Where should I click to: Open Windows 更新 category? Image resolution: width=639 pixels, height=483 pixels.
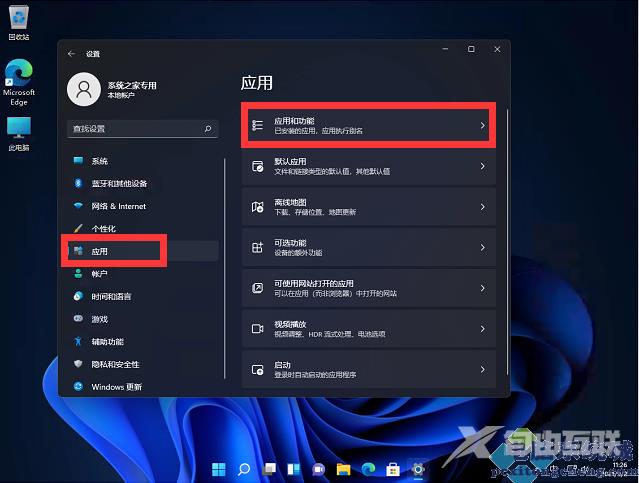[143, 386]
